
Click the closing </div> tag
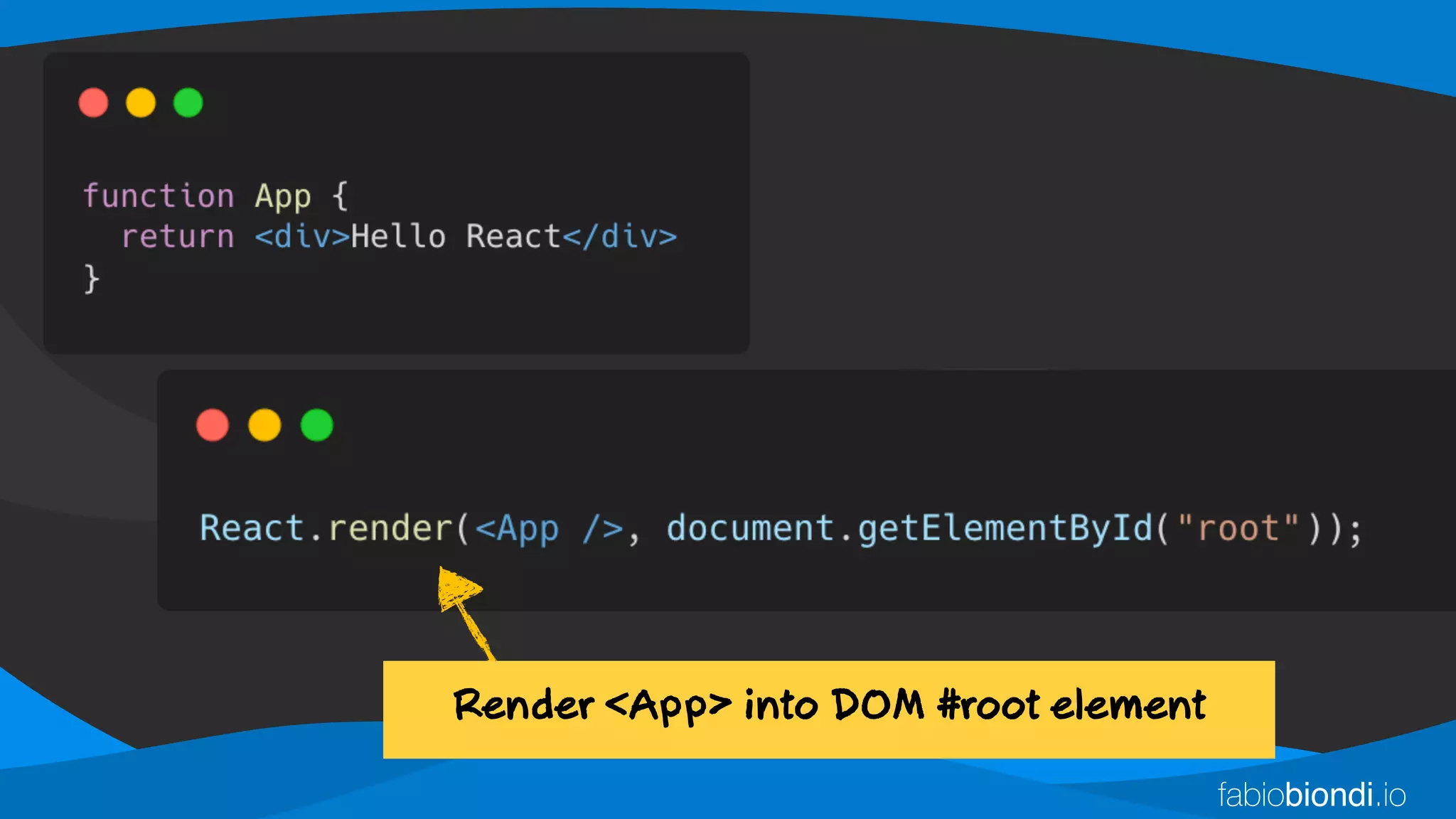(619, 237)
